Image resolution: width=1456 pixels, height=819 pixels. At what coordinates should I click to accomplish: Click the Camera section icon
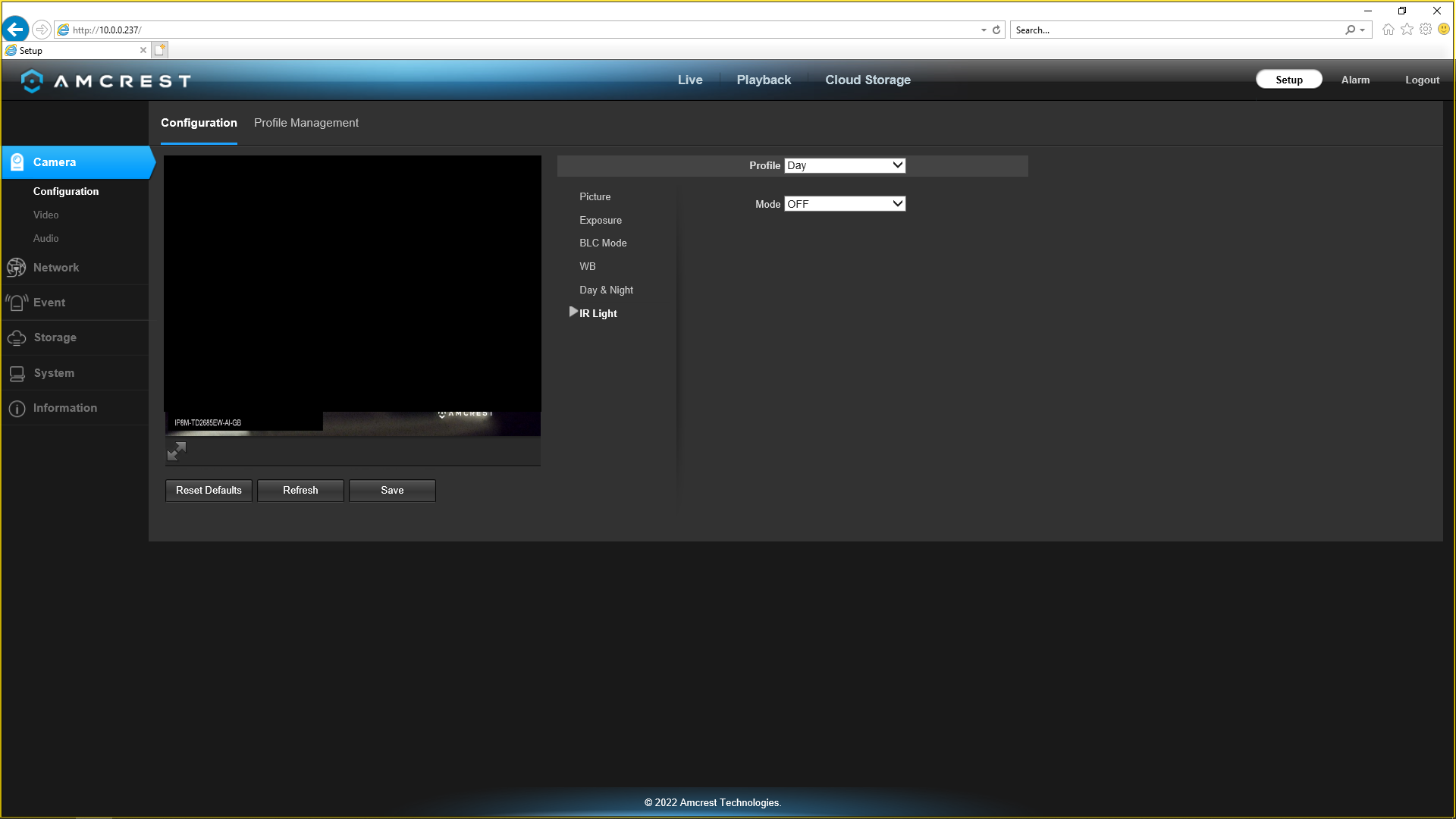[17, 162]
